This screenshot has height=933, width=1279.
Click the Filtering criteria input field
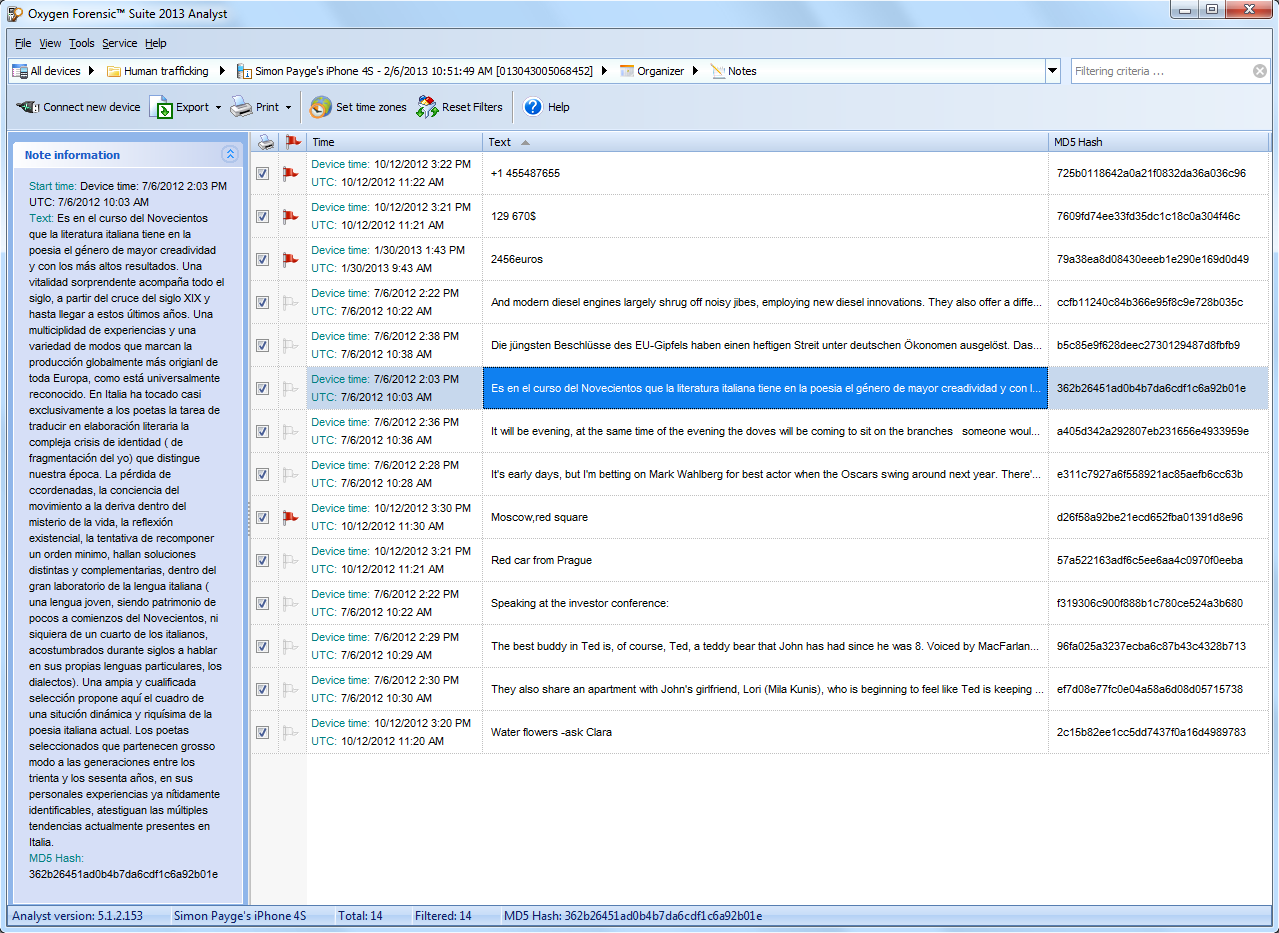coord(1161,71)
